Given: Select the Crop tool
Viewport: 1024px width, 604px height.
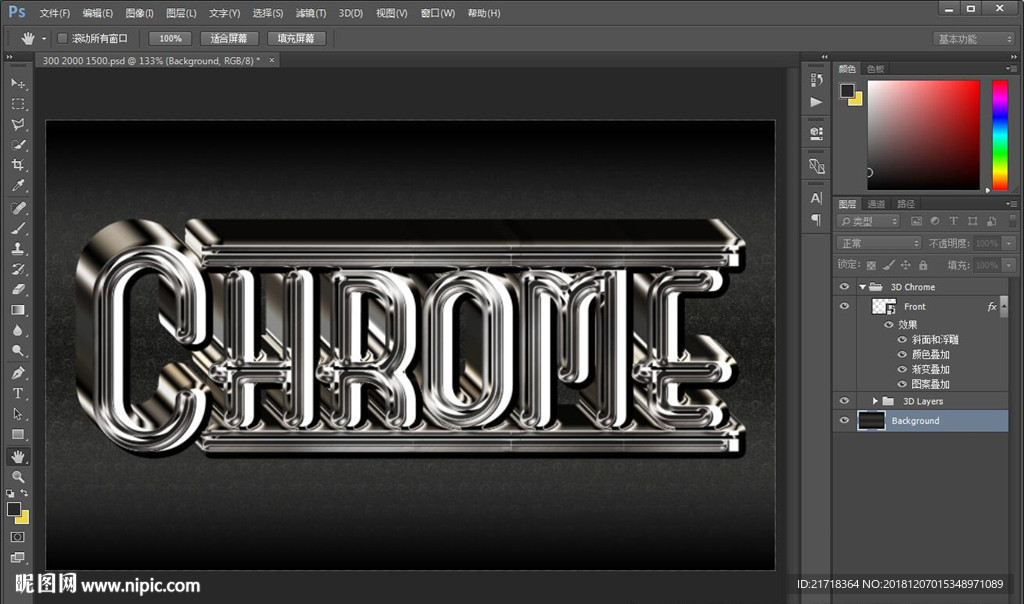Looking at the screenshot, I should [18, 165].
